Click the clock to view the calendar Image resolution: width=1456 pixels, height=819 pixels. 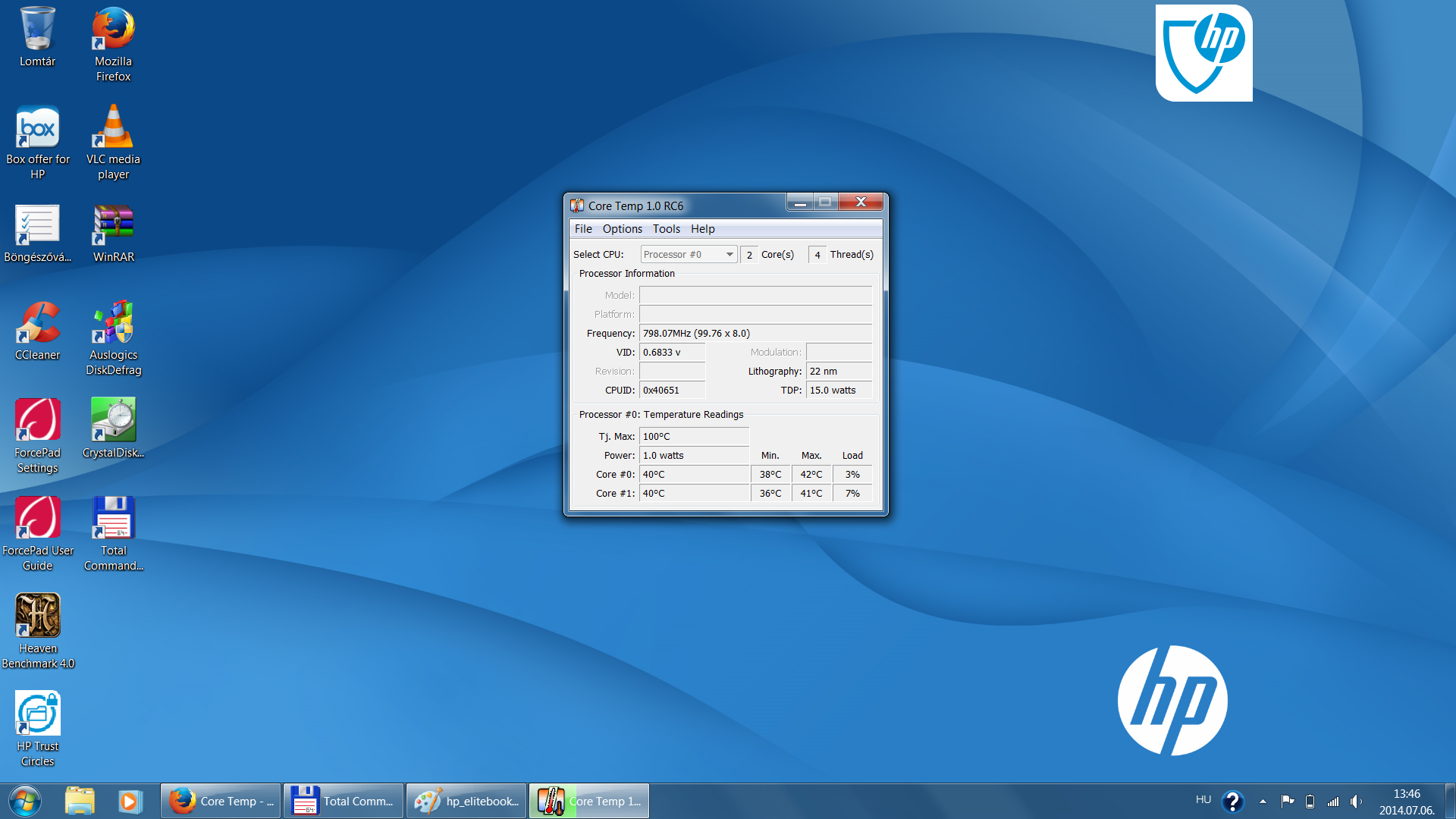tap(1407, 801)
